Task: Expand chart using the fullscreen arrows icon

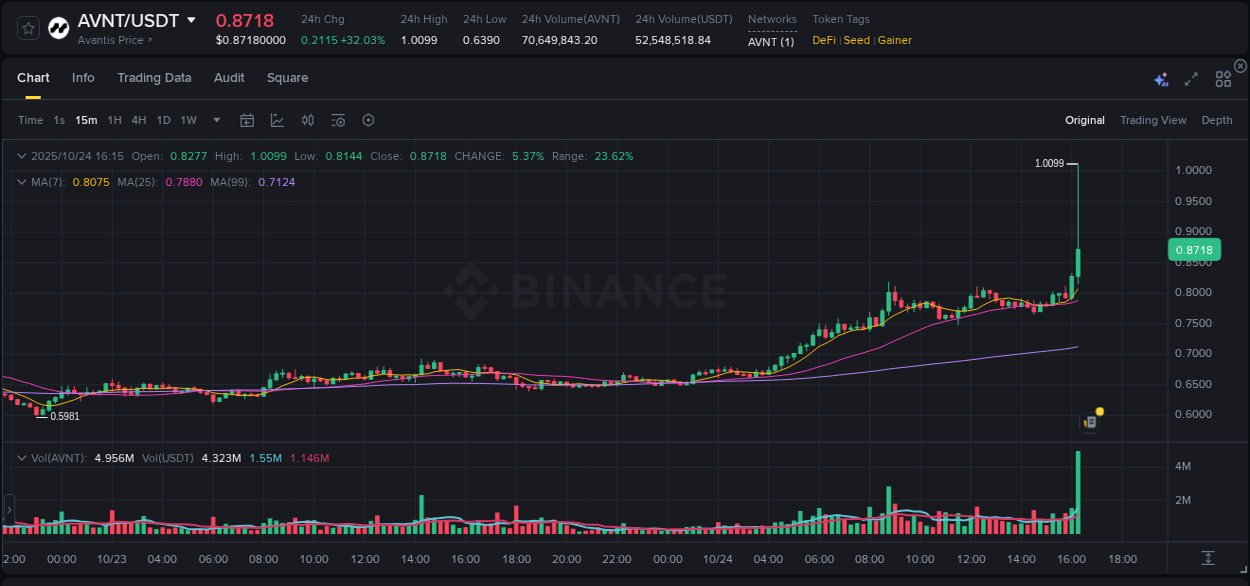Action: [x=1190, y=78]
